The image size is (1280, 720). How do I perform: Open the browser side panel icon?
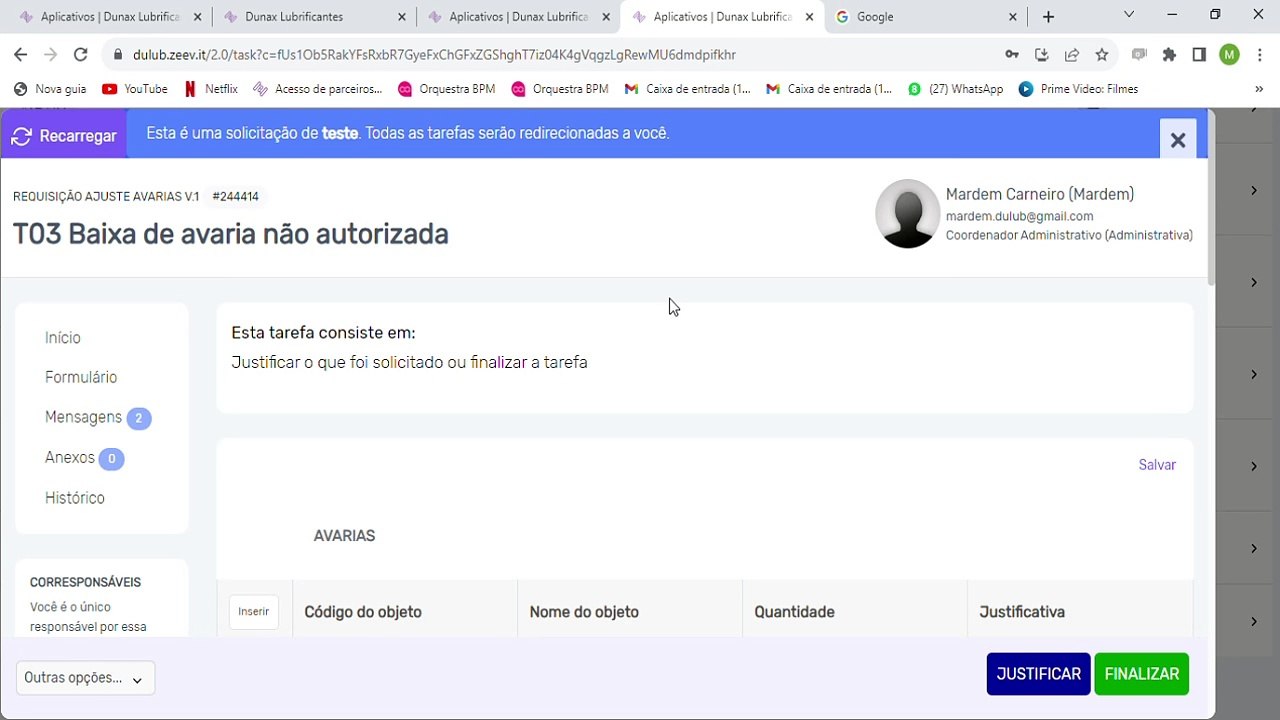pos(1199,55)
